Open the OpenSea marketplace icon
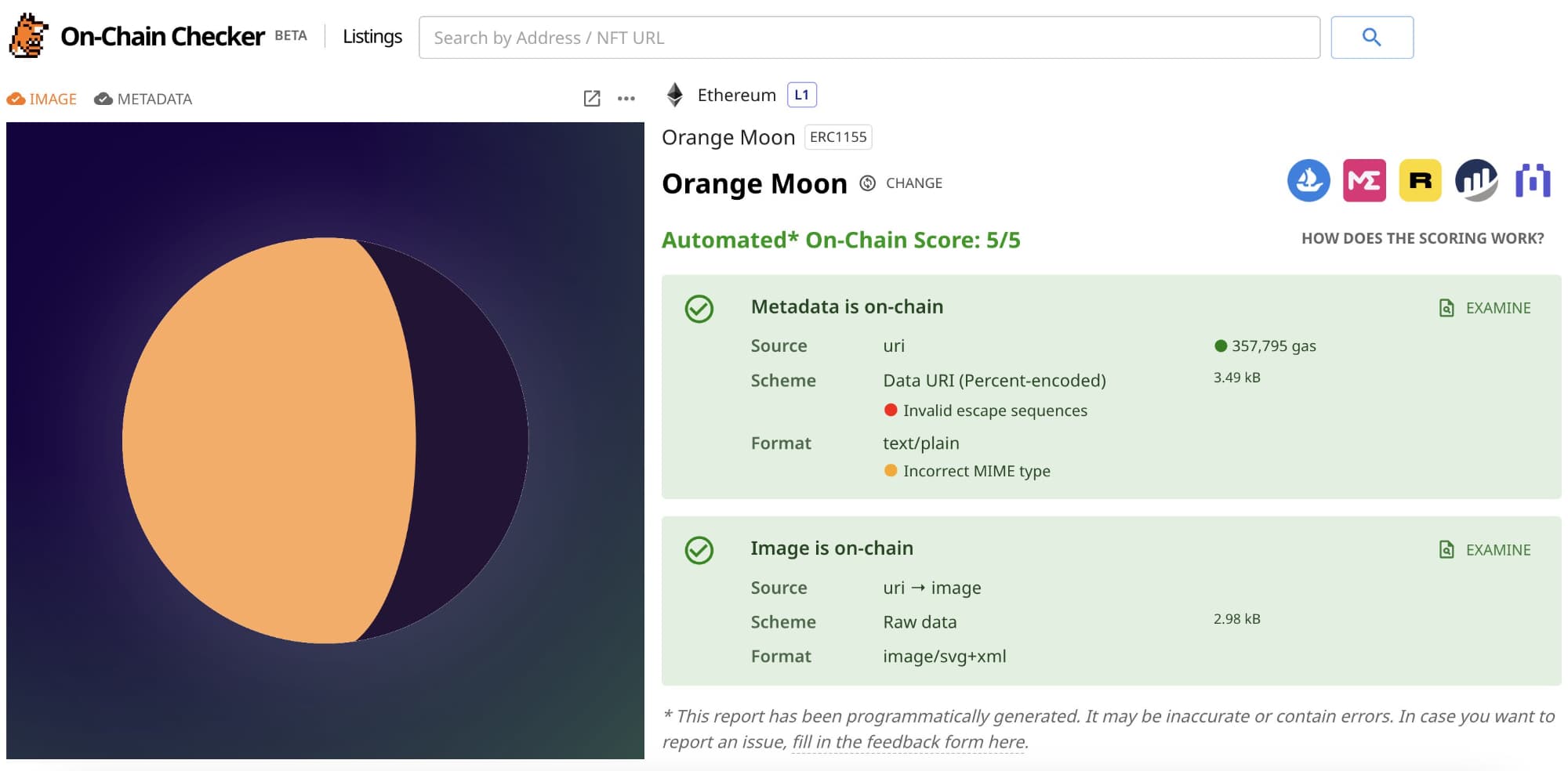The image size is (1568, 771). (1308, 181)
